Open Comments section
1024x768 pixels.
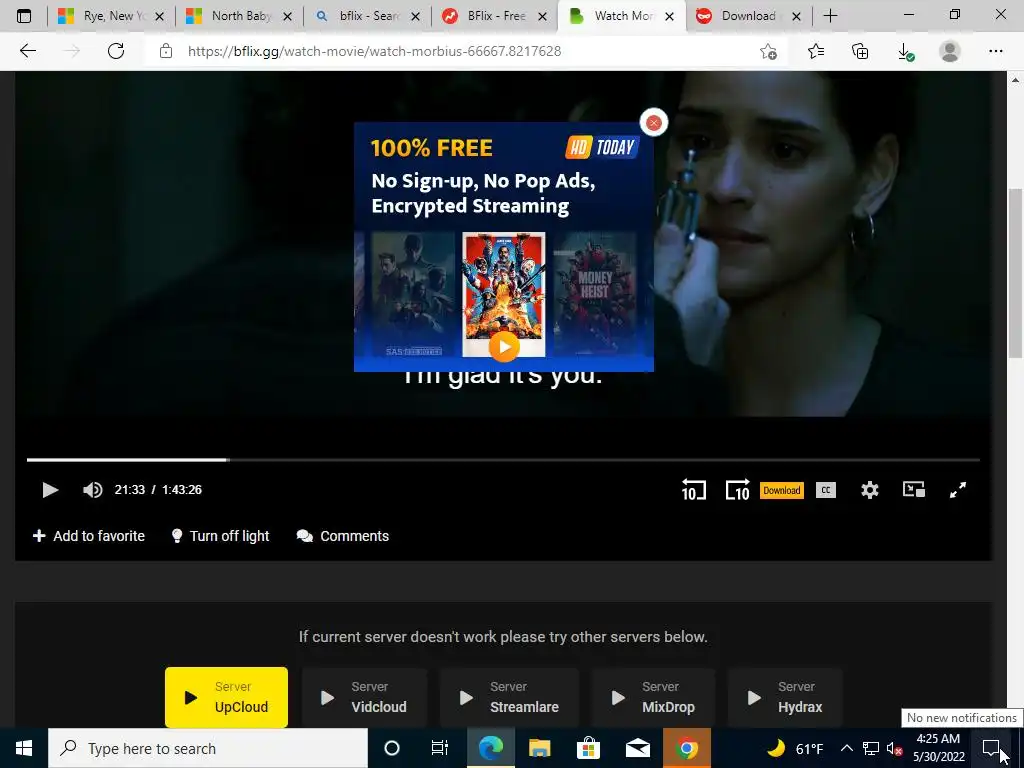343,536
